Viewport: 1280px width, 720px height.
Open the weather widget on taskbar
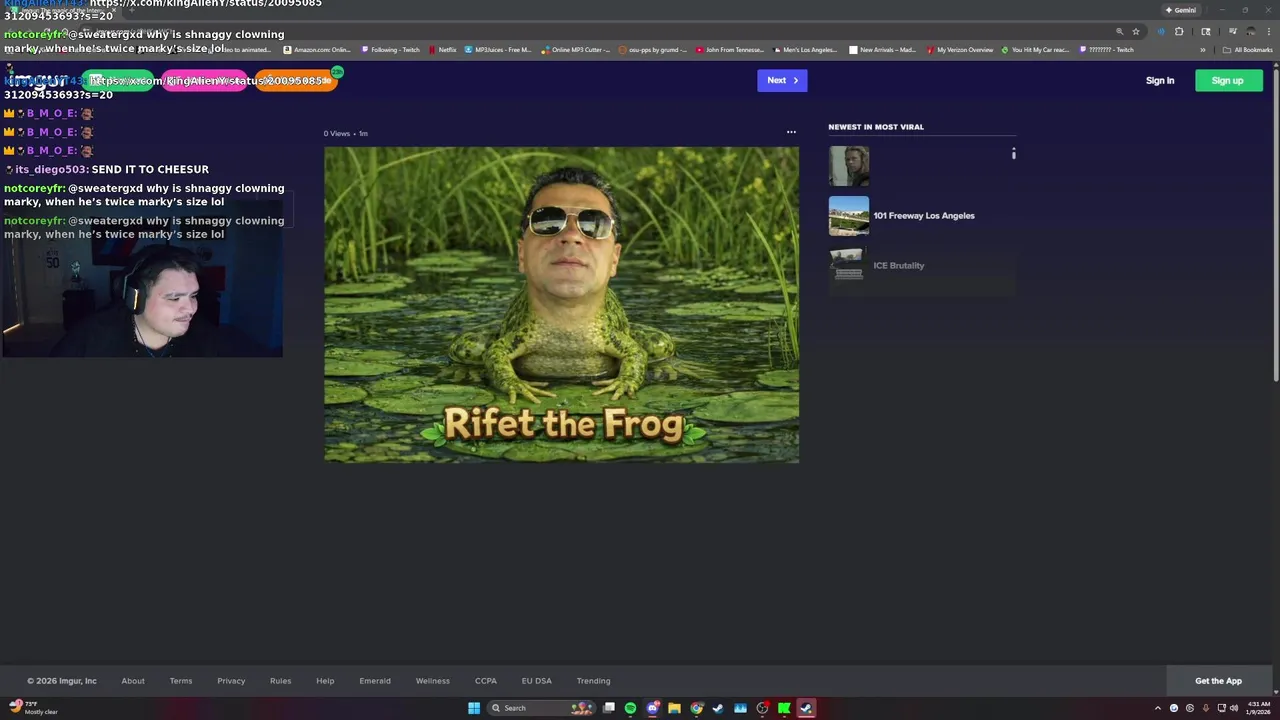(x=34, y=708)
